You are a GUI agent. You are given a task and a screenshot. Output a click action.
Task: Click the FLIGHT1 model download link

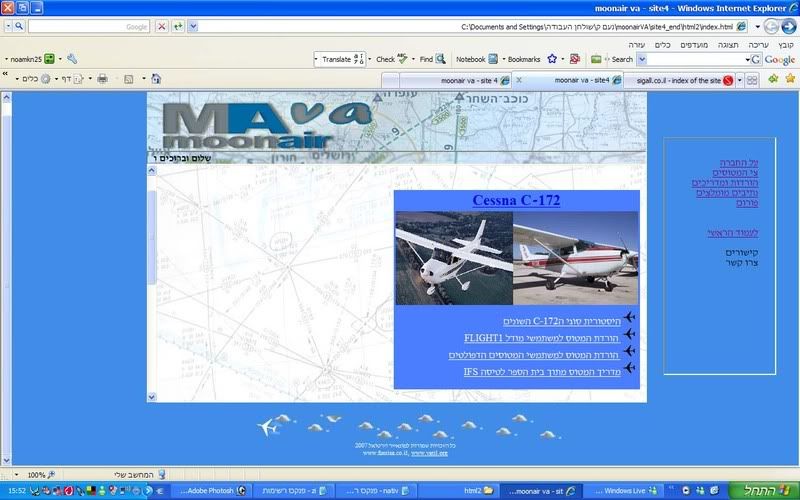[x=541, y=338]
